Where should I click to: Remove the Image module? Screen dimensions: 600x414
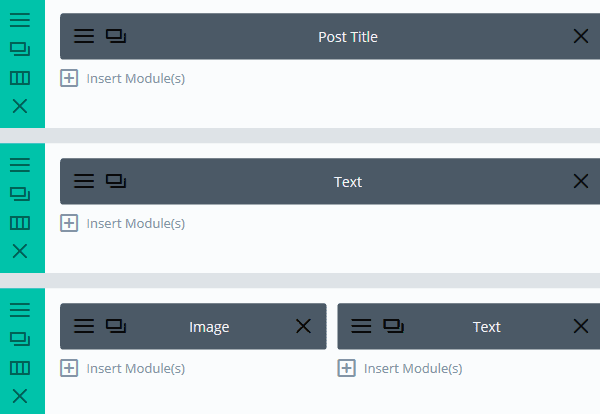pyautogui.click(x=303, y=326)
